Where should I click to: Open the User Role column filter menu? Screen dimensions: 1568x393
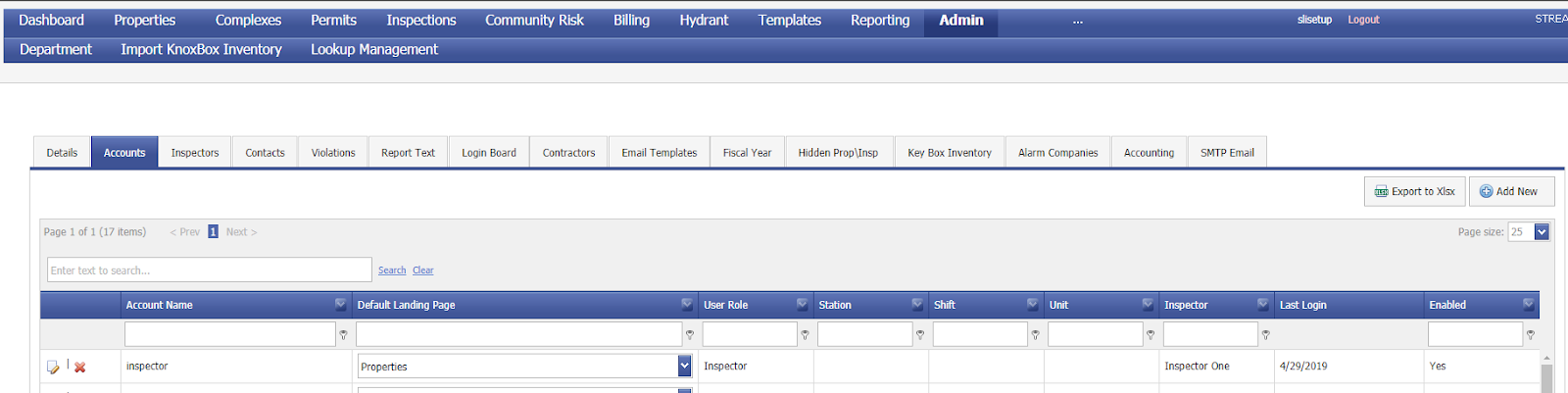tap(802, 305)
